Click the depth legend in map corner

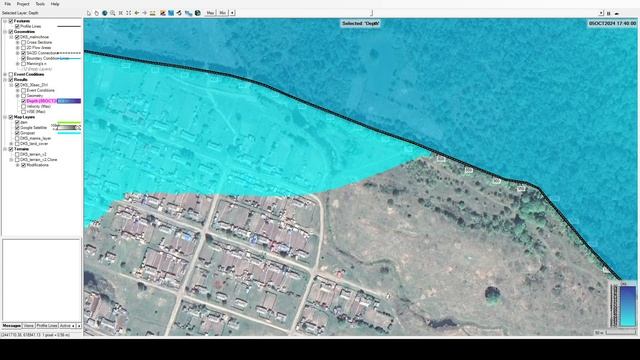[622, 304]
